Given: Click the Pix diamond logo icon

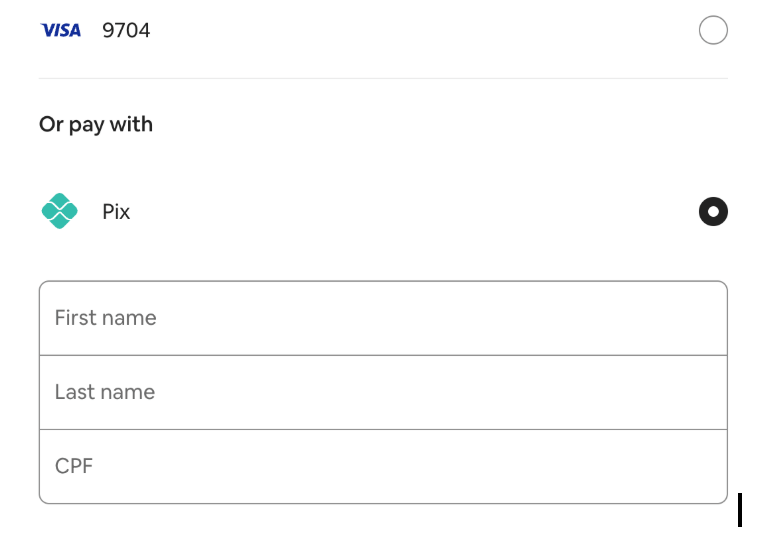Looking at the screenshot, I should click(60, 212).
